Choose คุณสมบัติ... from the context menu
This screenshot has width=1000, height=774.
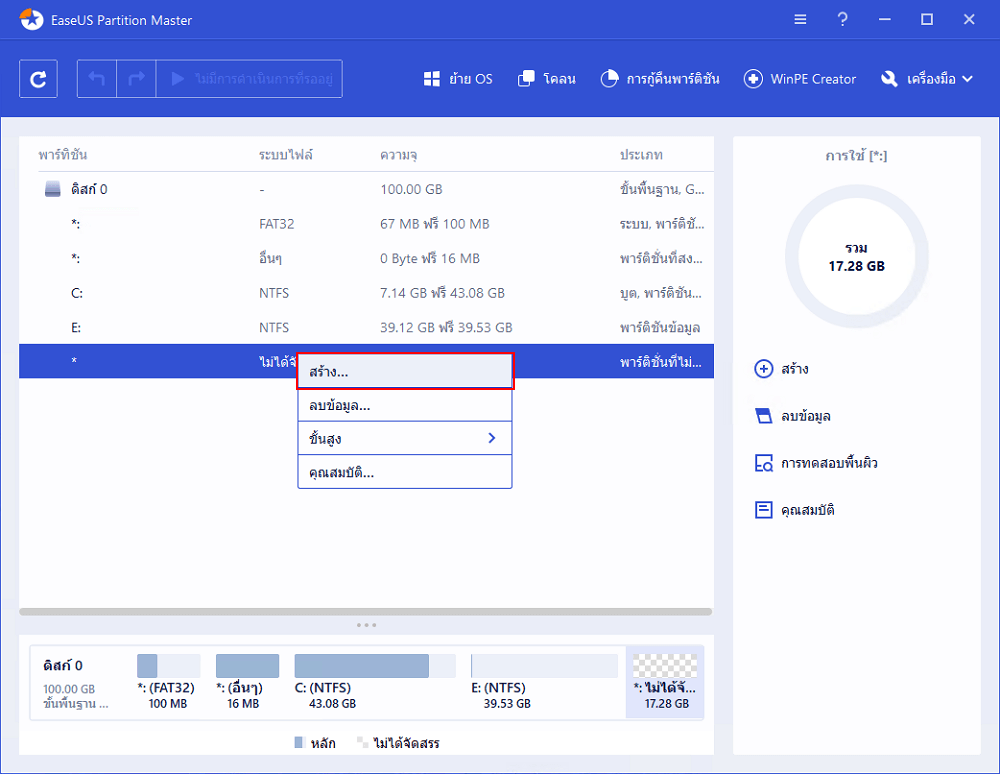pos(405,472)
